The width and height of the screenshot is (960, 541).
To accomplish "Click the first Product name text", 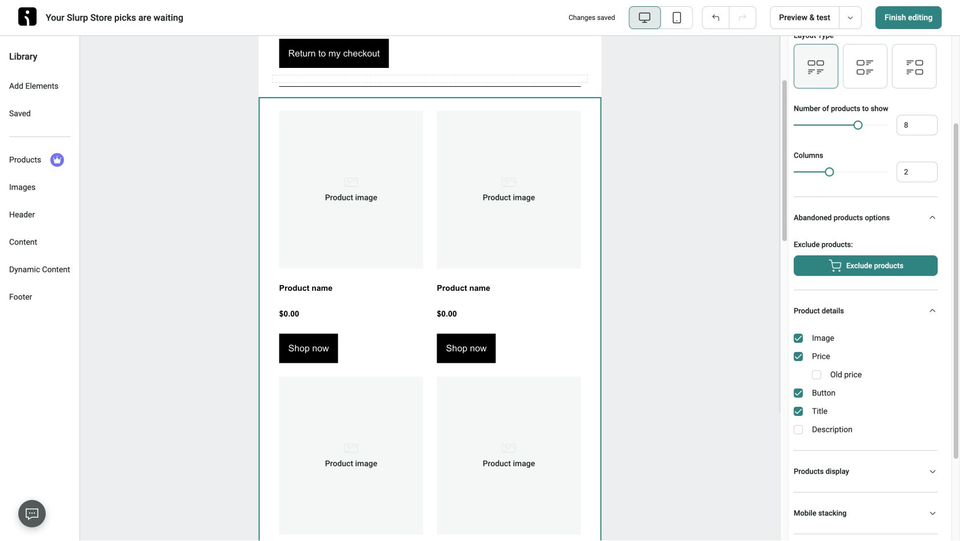I will (x=306, y=288).
